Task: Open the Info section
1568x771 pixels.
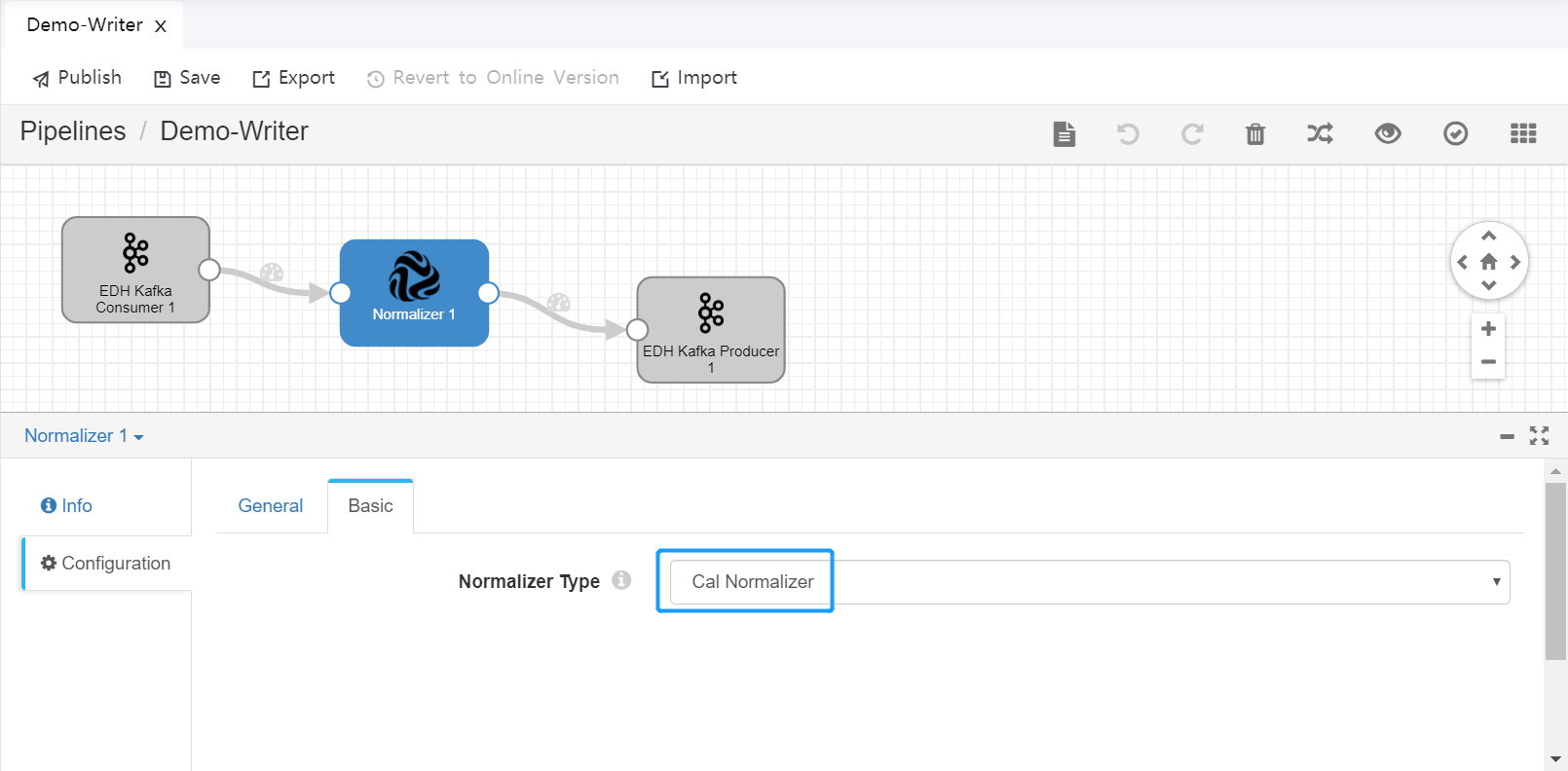Action: 67,506
